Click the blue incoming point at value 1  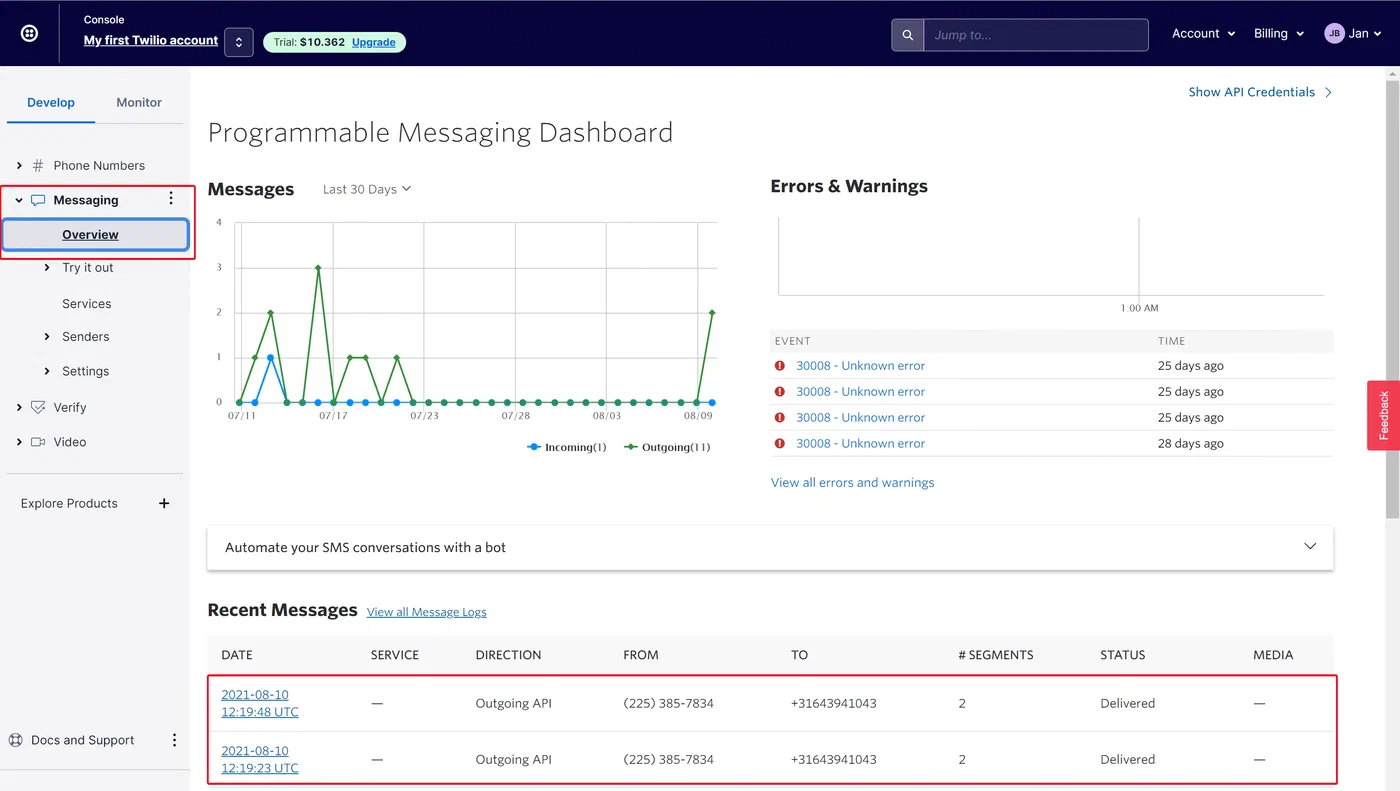[270, 357]
